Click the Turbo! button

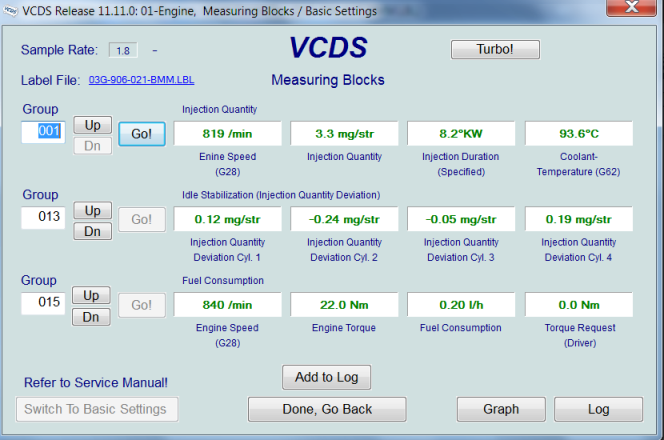click(x=495, y=50)
